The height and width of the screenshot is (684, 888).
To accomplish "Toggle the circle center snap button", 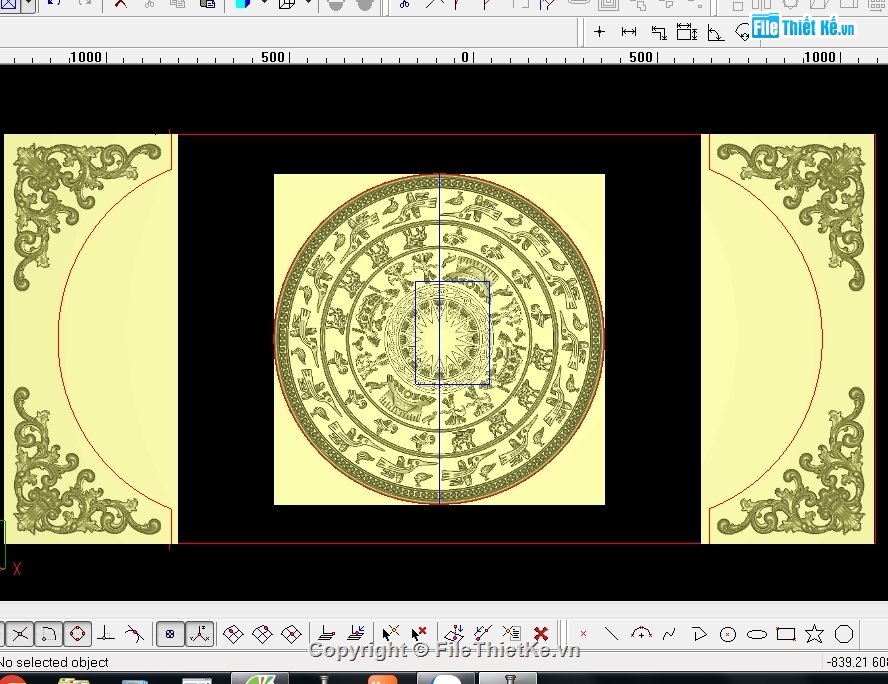I will tap(77, 634).
